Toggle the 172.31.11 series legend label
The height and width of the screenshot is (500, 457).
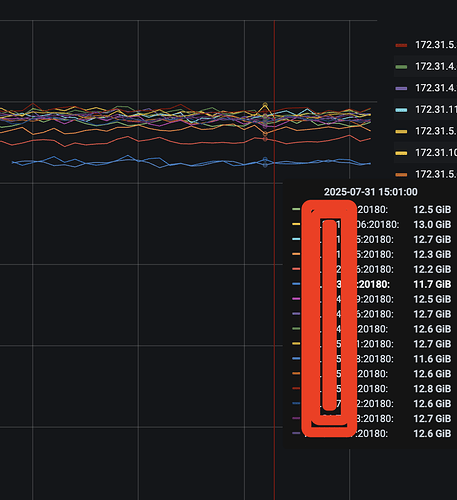(x=436, y=110)
